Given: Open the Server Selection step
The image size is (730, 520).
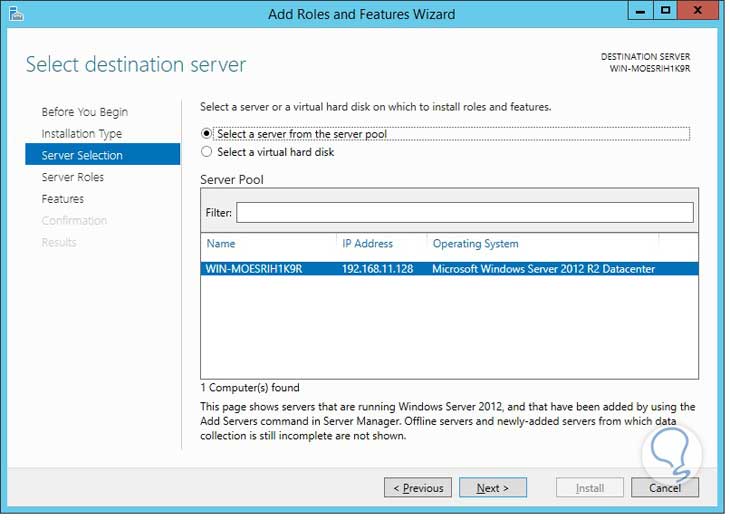Looking at the screenshot, I should pyautogui.click(x=82, y=155).
